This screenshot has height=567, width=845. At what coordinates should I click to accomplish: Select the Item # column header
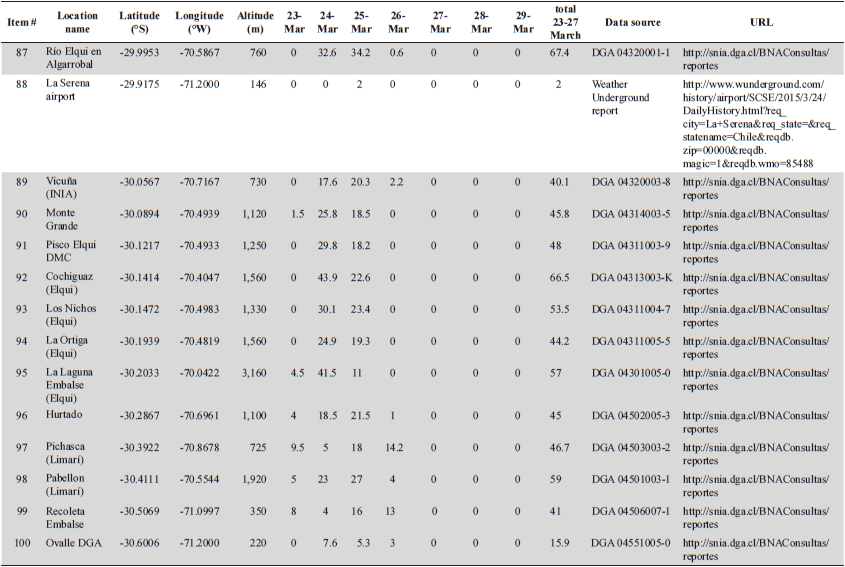(21, 22)
